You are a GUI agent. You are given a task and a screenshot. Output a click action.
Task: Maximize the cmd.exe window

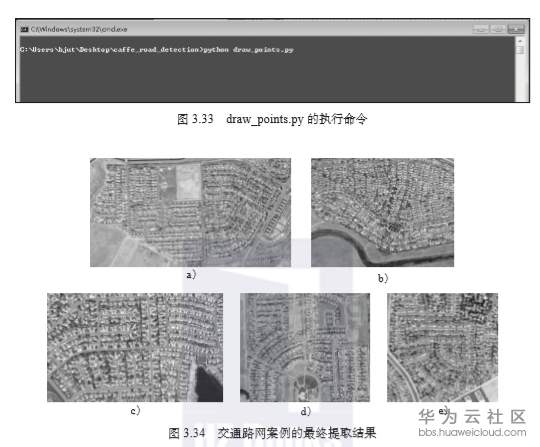coord(498,29)
